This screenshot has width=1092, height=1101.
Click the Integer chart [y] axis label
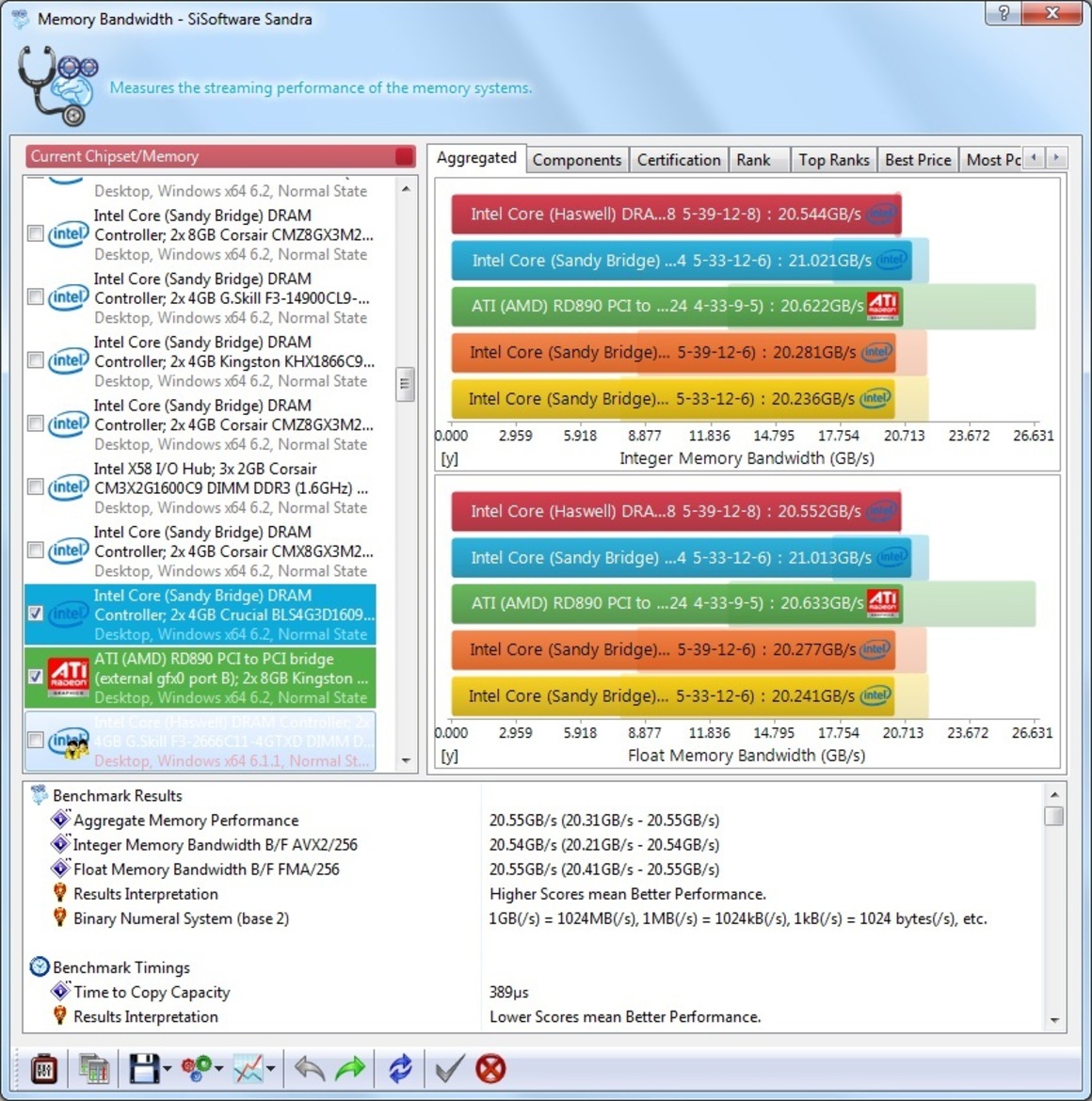tap(449, 458)
